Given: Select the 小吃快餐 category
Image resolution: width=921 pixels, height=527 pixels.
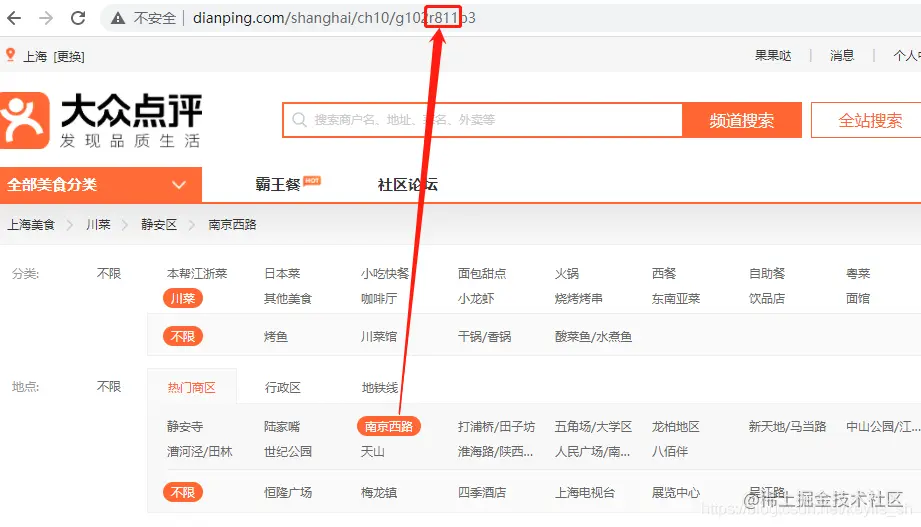Looking at the screenshot, I should point(385,273).
